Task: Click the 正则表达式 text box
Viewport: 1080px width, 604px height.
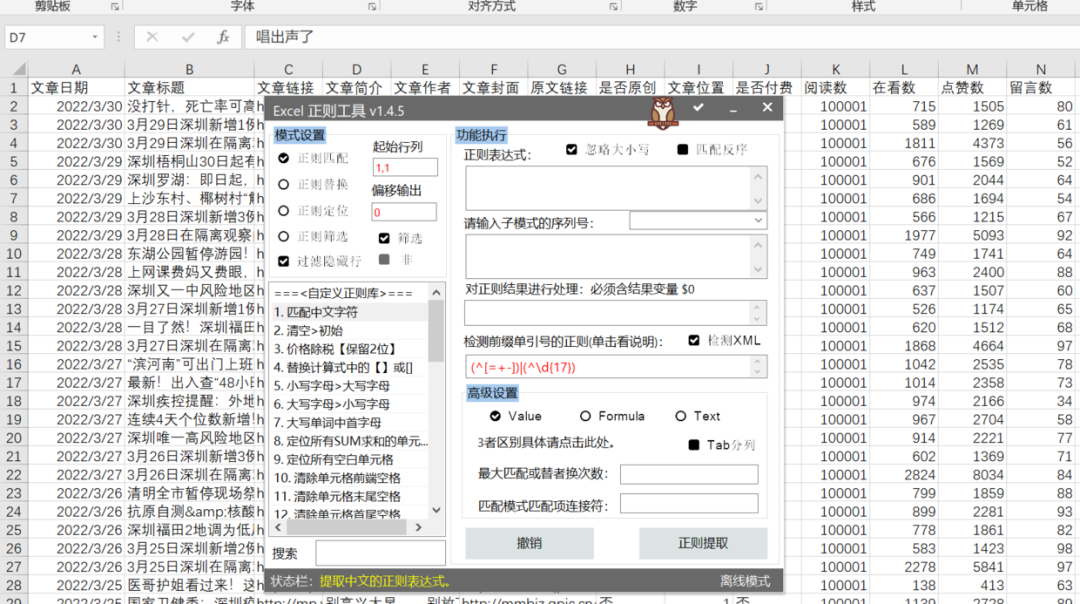Action: pyautogui.click(x=608, y=188)
